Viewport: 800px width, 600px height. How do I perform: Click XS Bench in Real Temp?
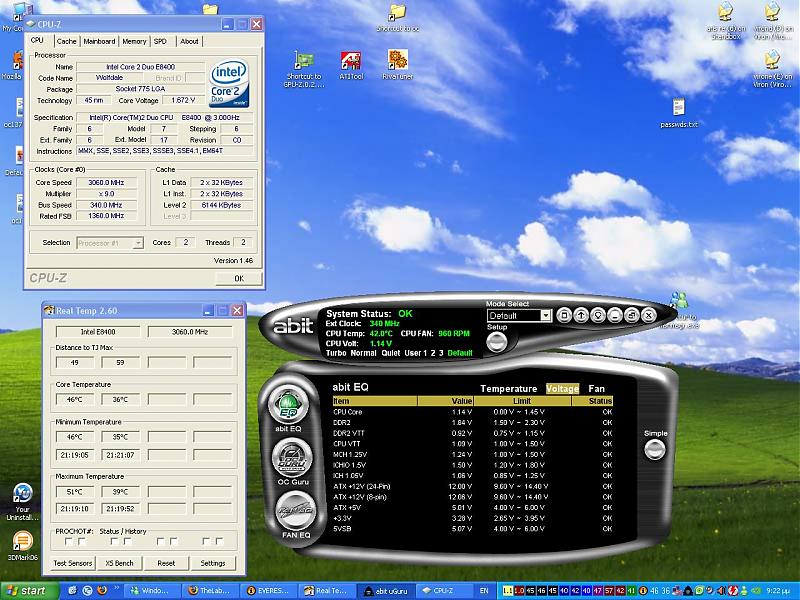(119, 563)
